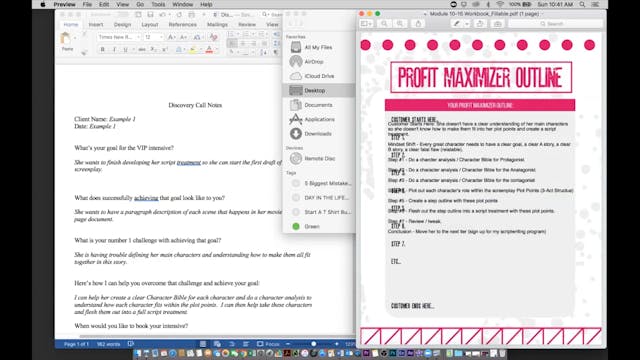Select Desktop in Finder sidebar
The height and width of the screenshot is (360, 640).
tap(318, 91)
